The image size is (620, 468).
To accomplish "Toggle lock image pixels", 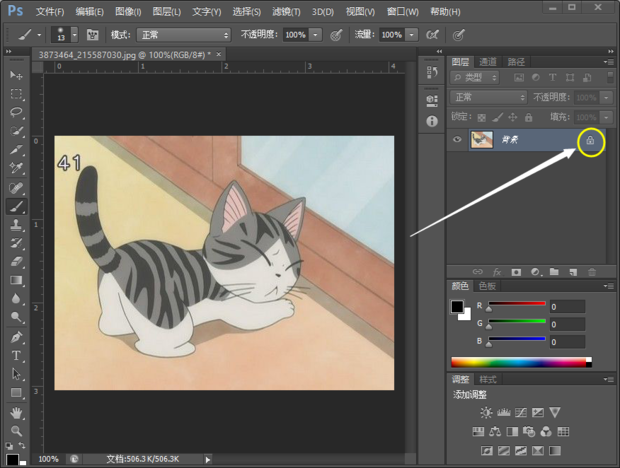I will 497,117.
